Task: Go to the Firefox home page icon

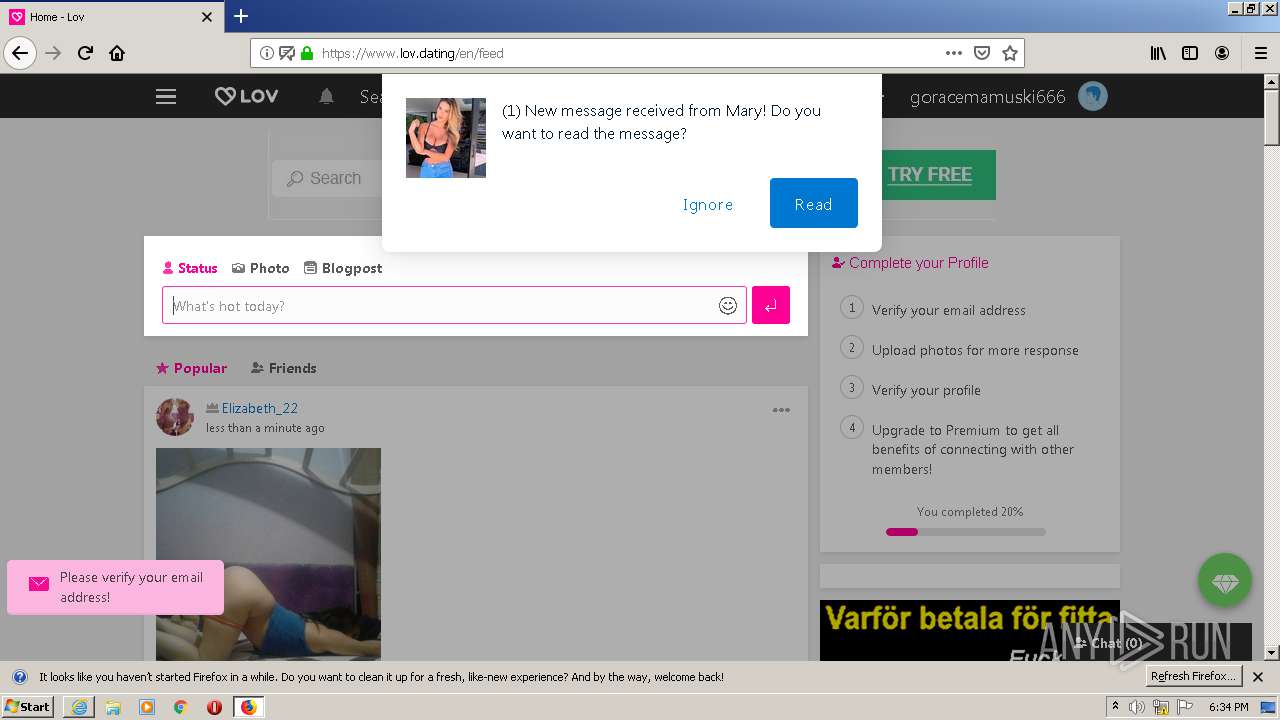Action: click(x=117, y=53)
